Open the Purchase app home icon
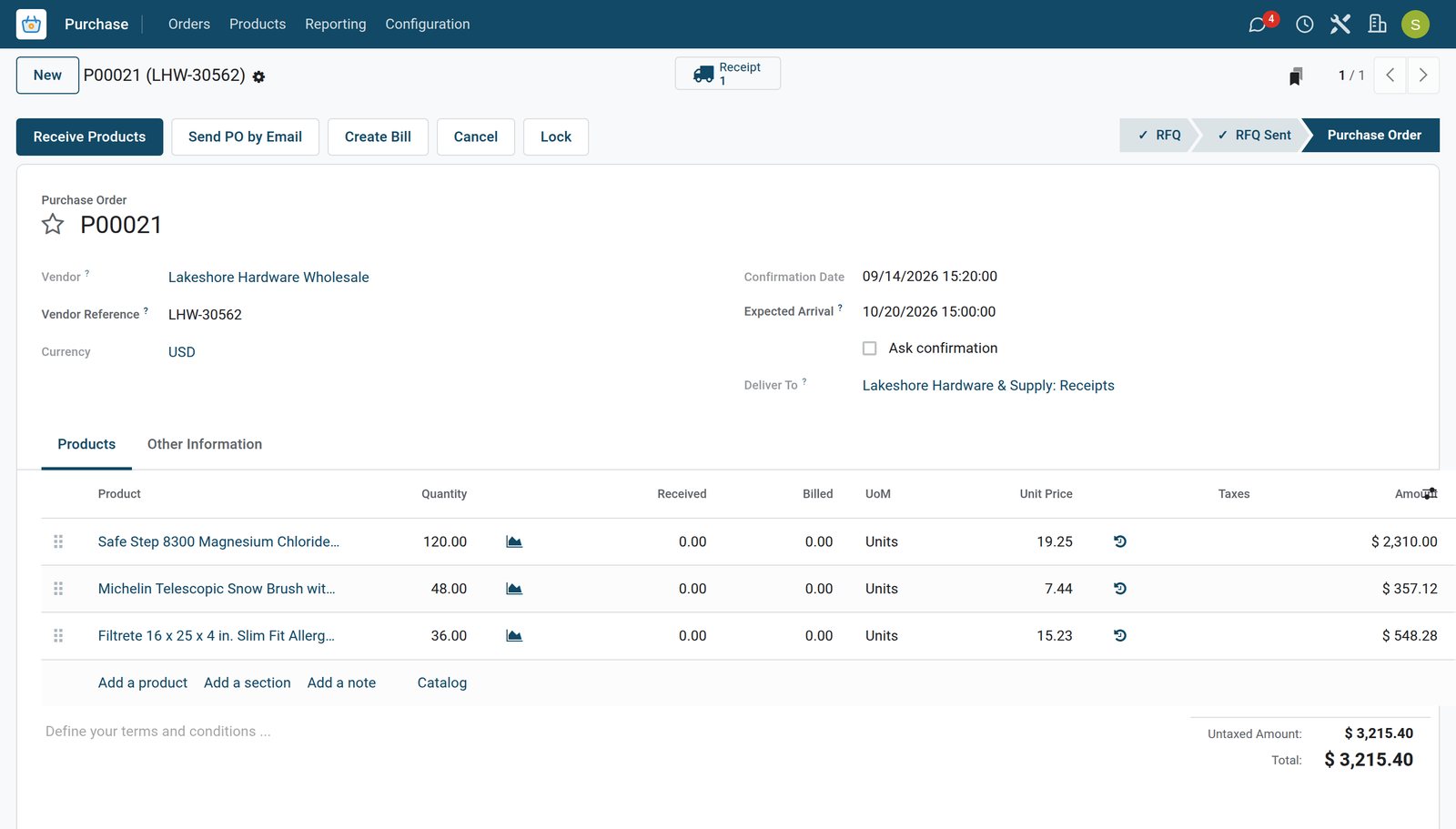Viewport: 1456px width, 829px height. coord(31,25)
